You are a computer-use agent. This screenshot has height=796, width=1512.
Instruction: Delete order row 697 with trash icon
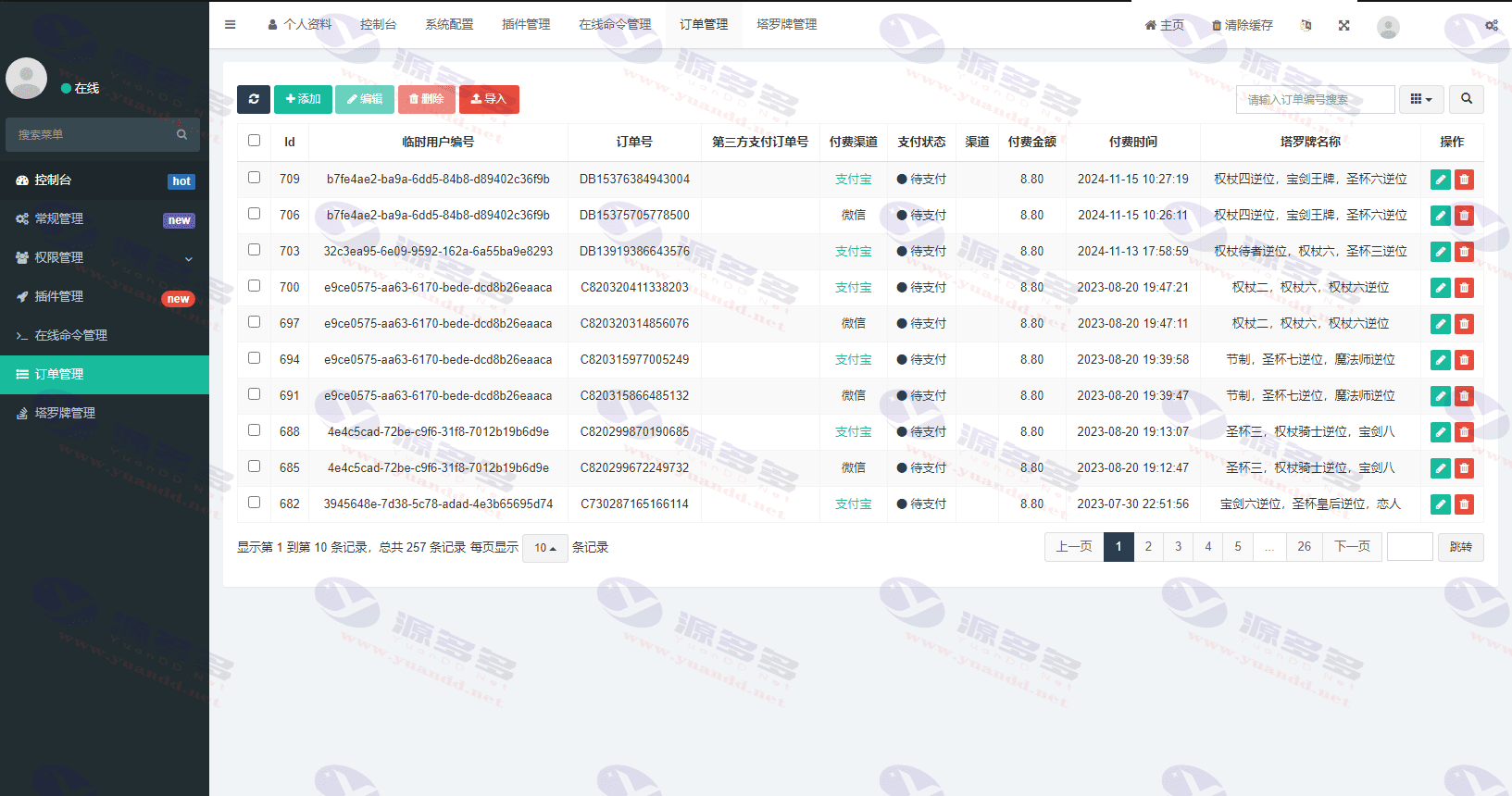point(1464,324)
